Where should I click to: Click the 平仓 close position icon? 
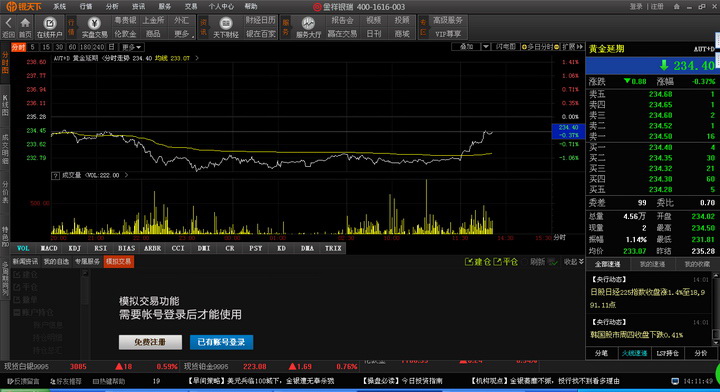tap(497, 262)
